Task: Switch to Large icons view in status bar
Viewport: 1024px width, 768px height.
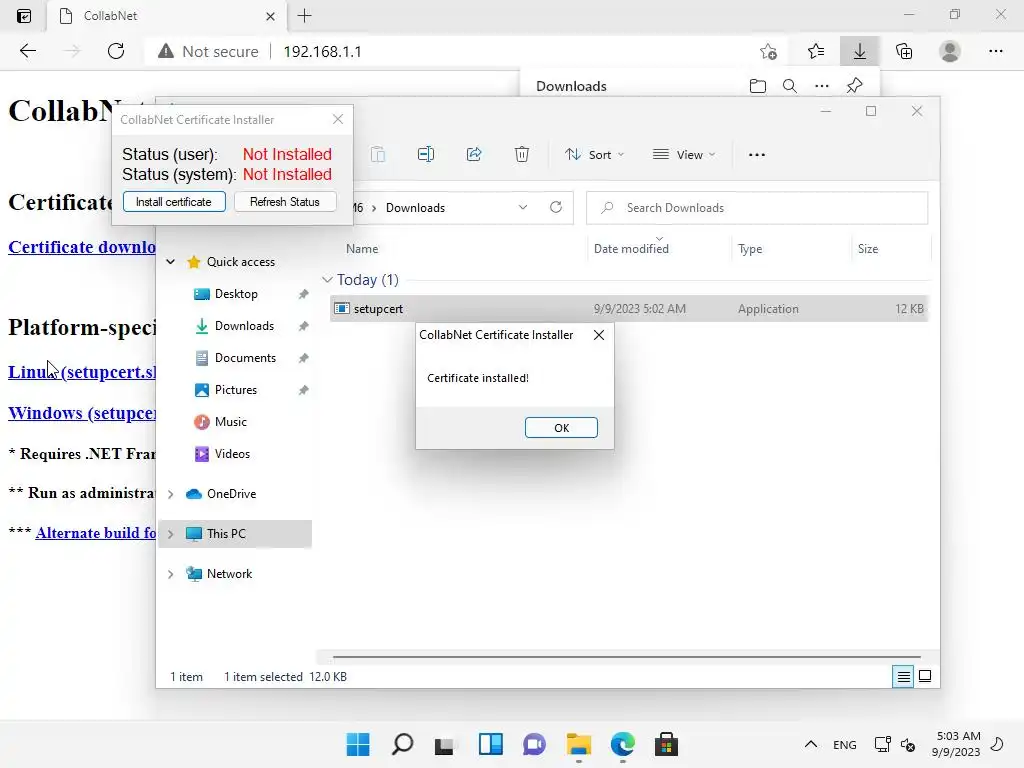Action: pyautogui.click(x=925, y=676)
